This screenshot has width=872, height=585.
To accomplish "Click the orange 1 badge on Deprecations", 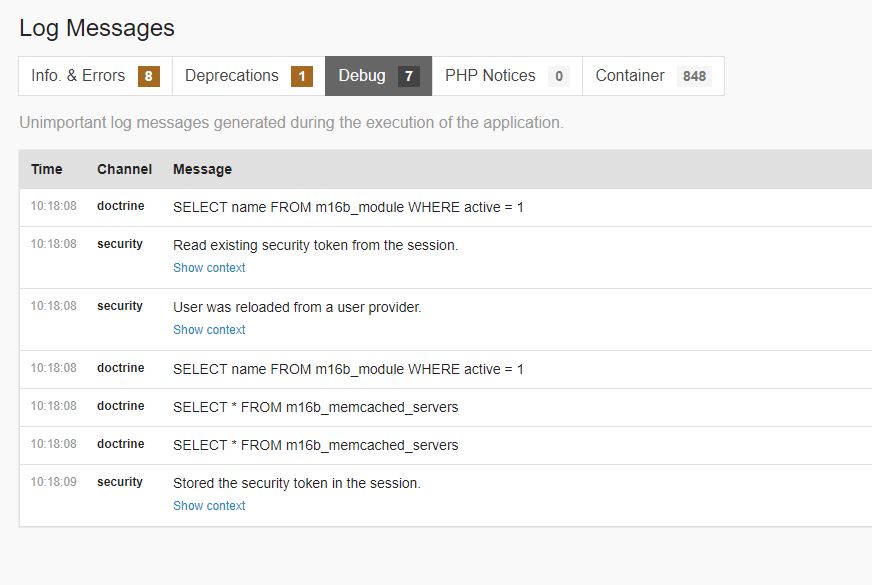I will 302,76.
